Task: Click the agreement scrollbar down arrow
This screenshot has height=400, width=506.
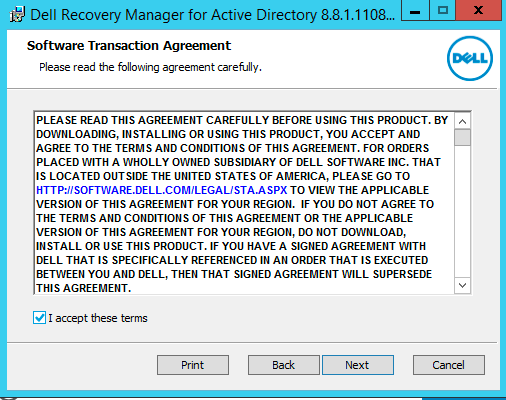Action: (462, 285)
